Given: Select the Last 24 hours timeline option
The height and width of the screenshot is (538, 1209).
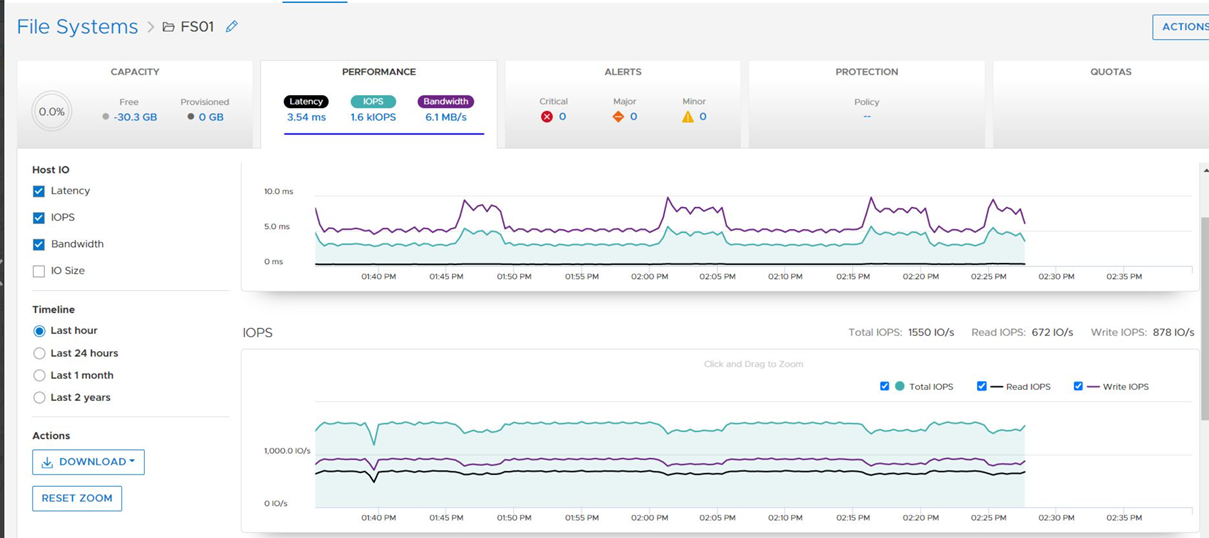Looking at the screenshot, I should pyautogui.click(x=40, y=353).
